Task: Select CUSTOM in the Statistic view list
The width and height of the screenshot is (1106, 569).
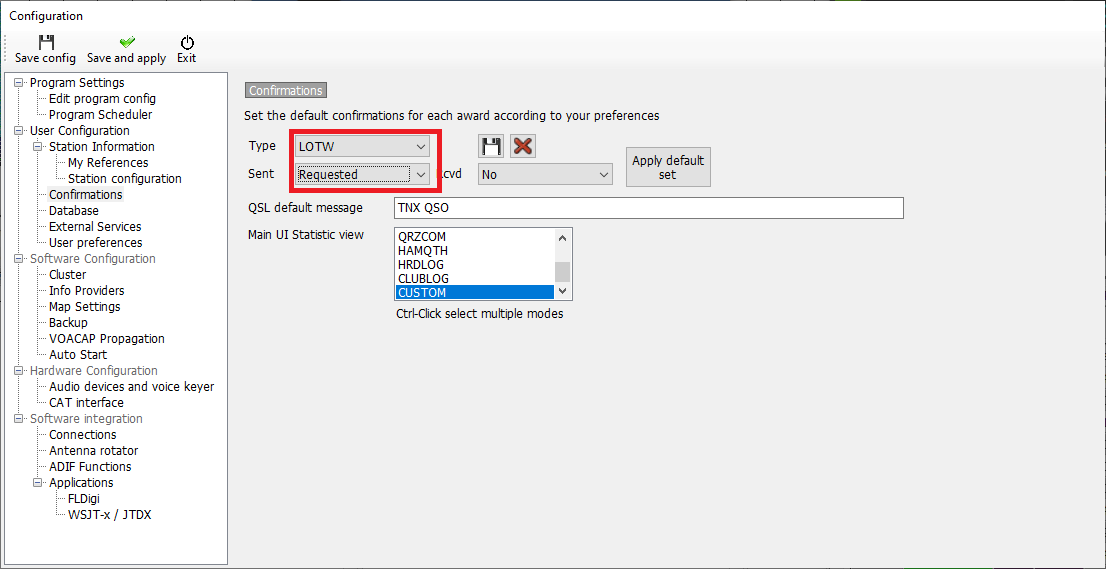Action: 474,293
